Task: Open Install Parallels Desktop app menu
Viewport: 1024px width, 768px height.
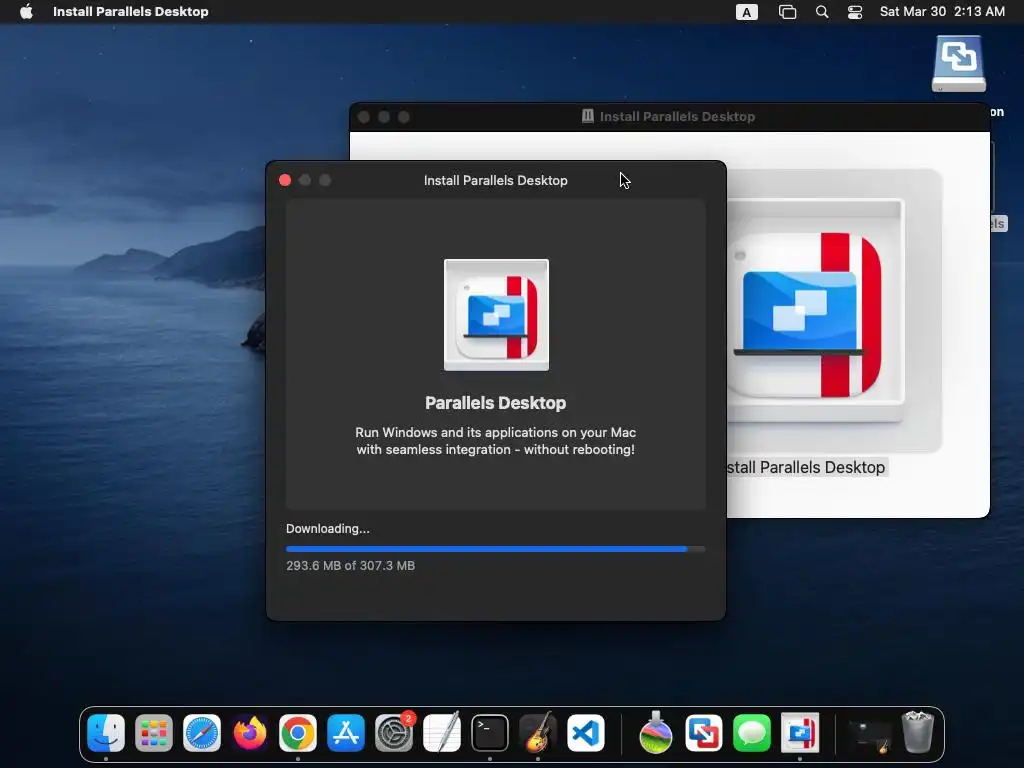Action: pos(131,11)
